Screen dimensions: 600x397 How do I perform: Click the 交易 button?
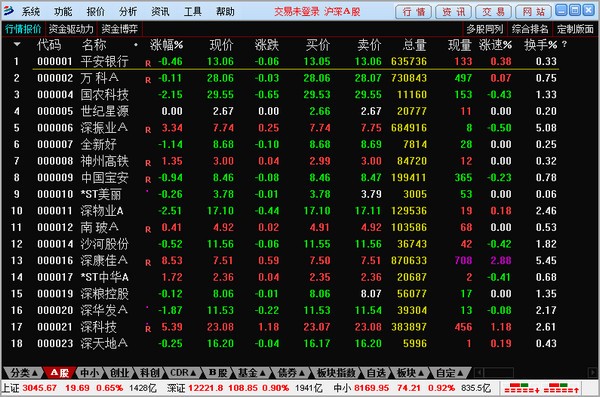coord(493,12)
